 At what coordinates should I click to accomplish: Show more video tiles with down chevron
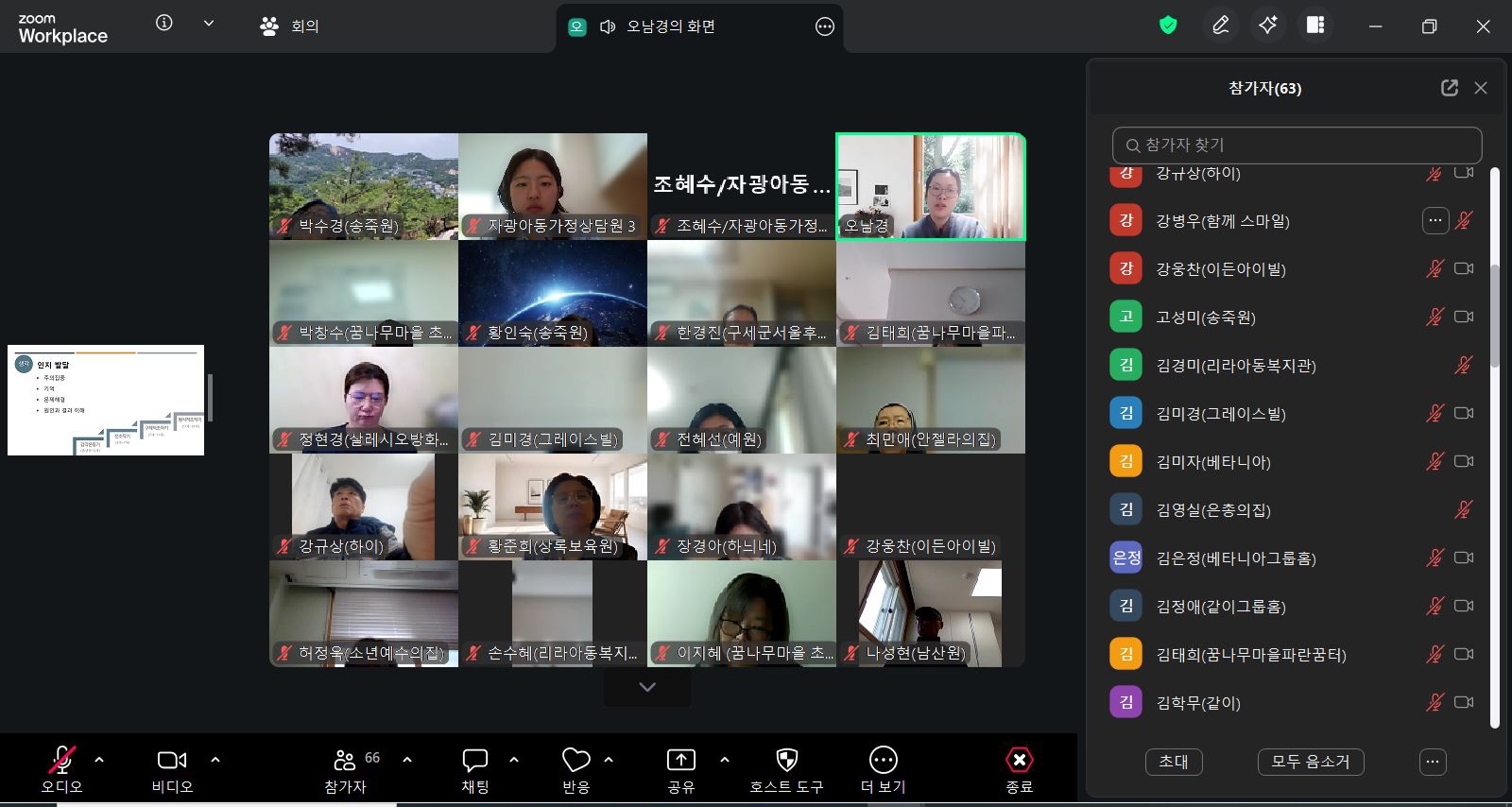pyautogui.click(x=647, y=687)
